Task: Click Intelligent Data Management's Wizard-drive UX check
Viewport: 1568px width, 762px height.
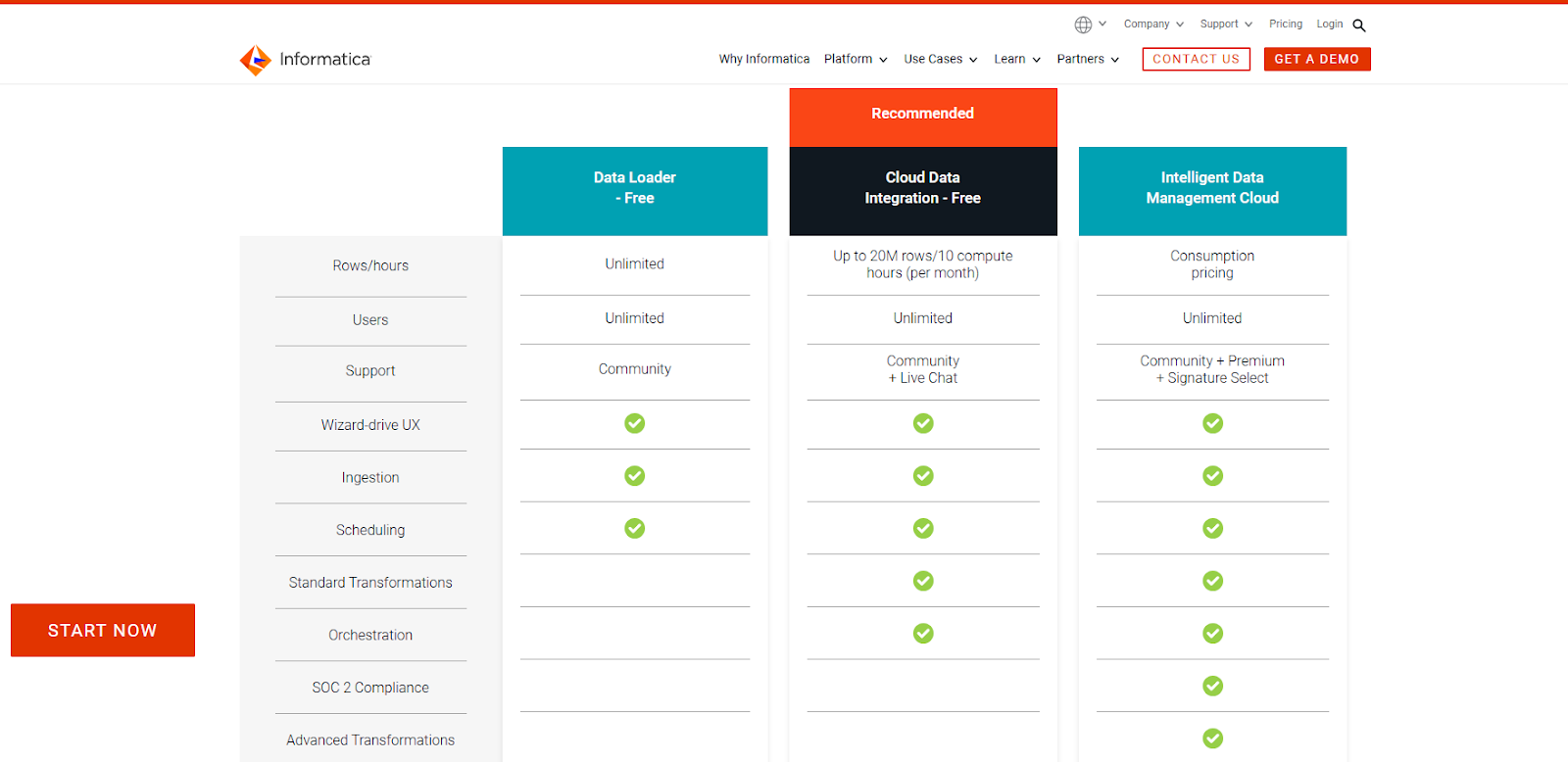Action: 1213,423
